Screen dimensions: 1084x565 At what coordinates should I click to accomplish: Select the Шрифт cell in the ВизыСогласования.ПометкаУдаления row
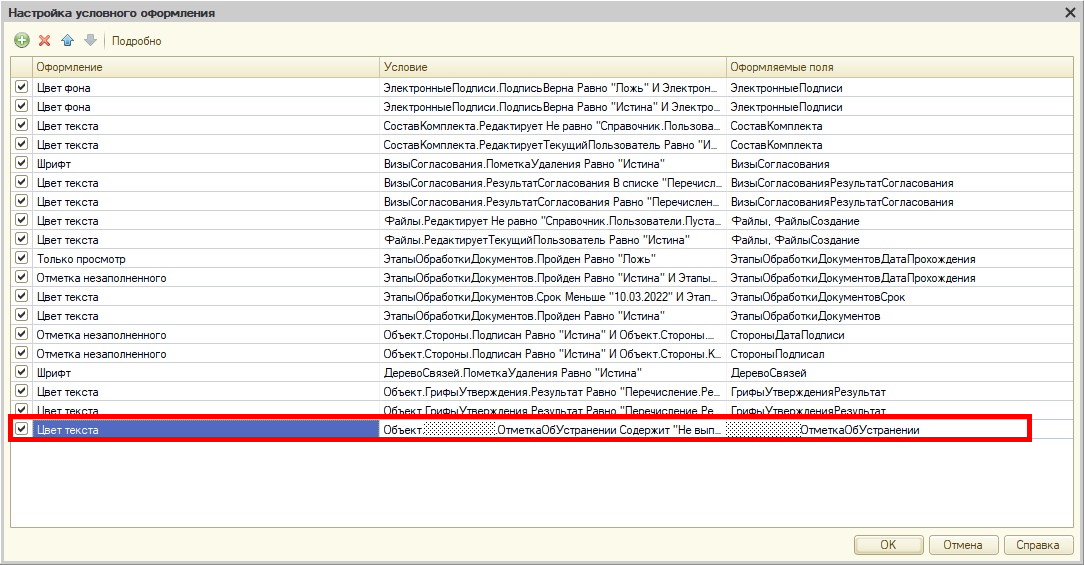pyautogui.click(x=205, y=164)
